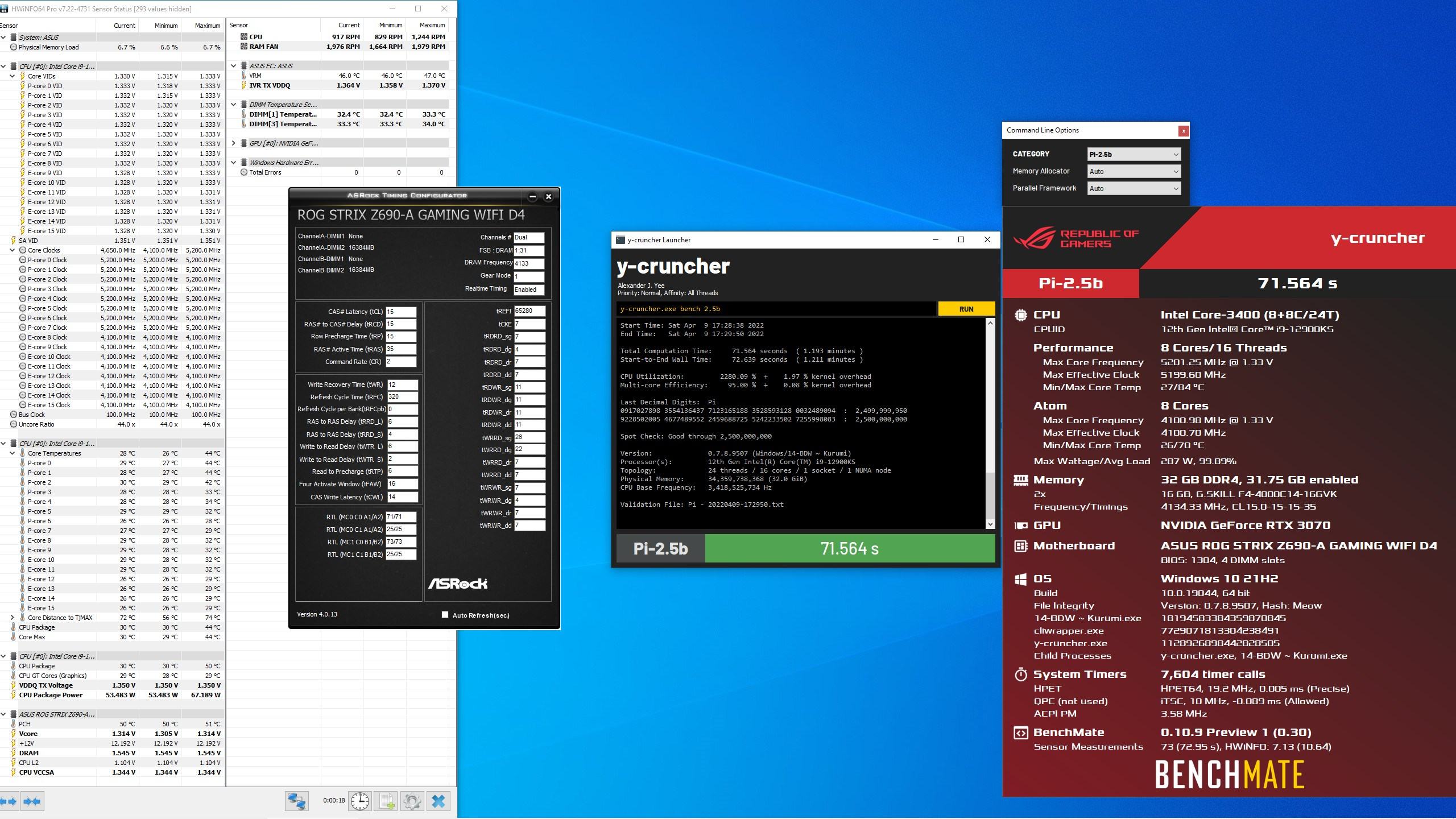
Task: Collapse the System: ASUS sensor group
Action: point(3,38)
